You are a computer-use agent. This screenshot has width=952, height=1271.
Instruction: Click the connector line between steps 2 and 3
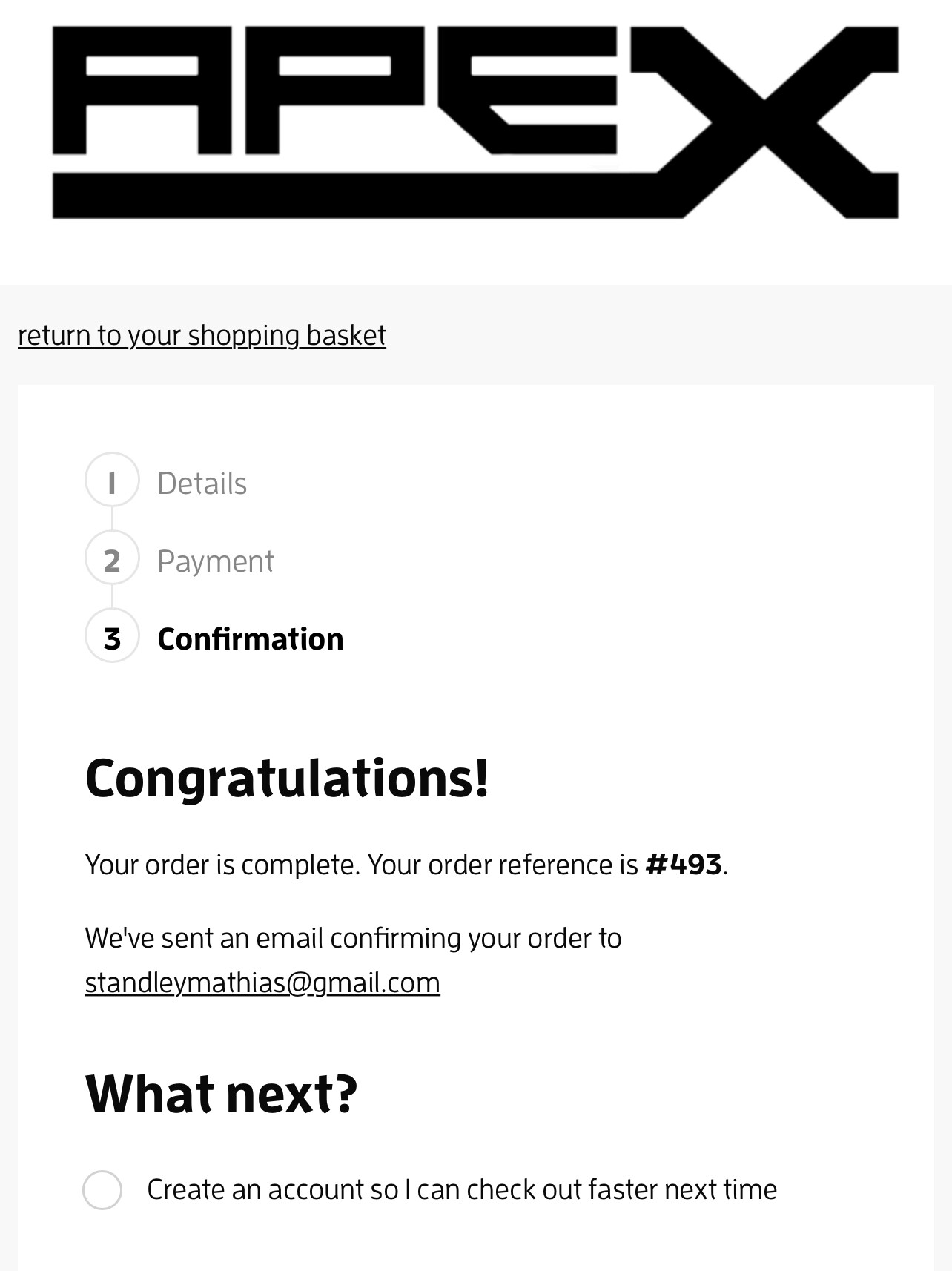112,597
